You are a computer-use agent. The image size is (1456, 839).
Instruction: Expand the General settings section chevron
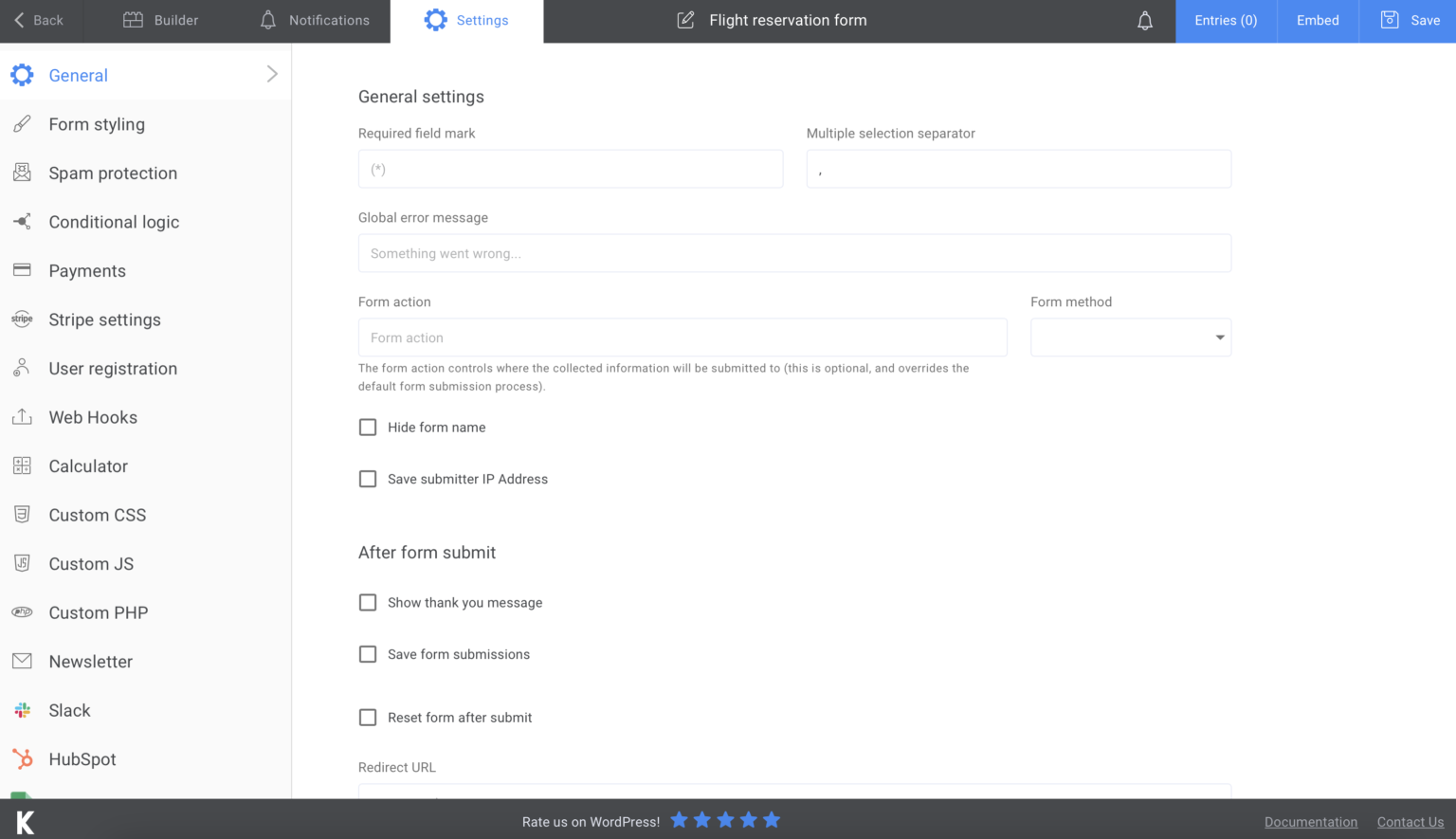(272, 73)
